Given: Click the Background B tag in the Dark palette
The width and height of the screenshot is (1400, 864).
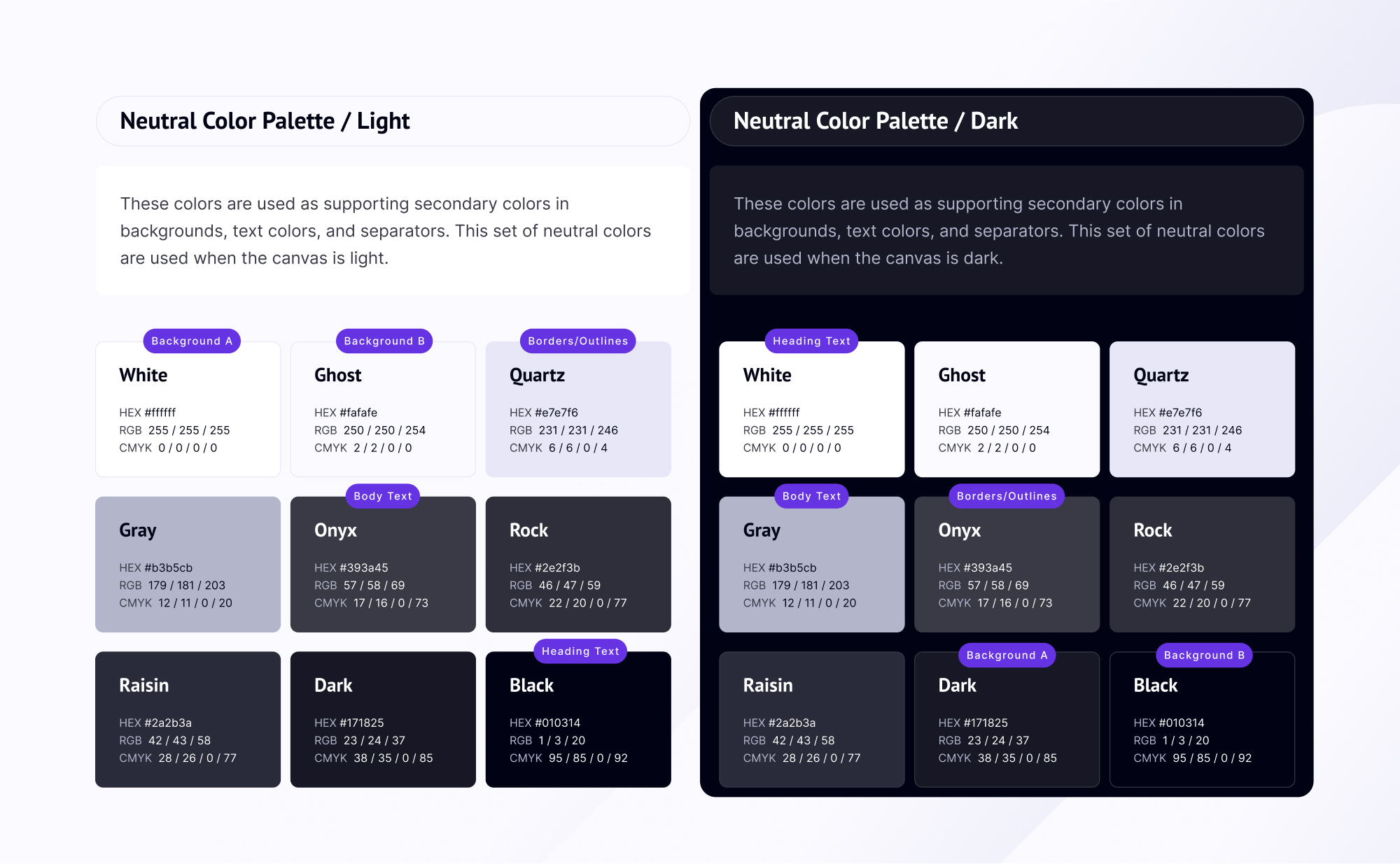Looking at the screenshot, I should (1204, 656).
